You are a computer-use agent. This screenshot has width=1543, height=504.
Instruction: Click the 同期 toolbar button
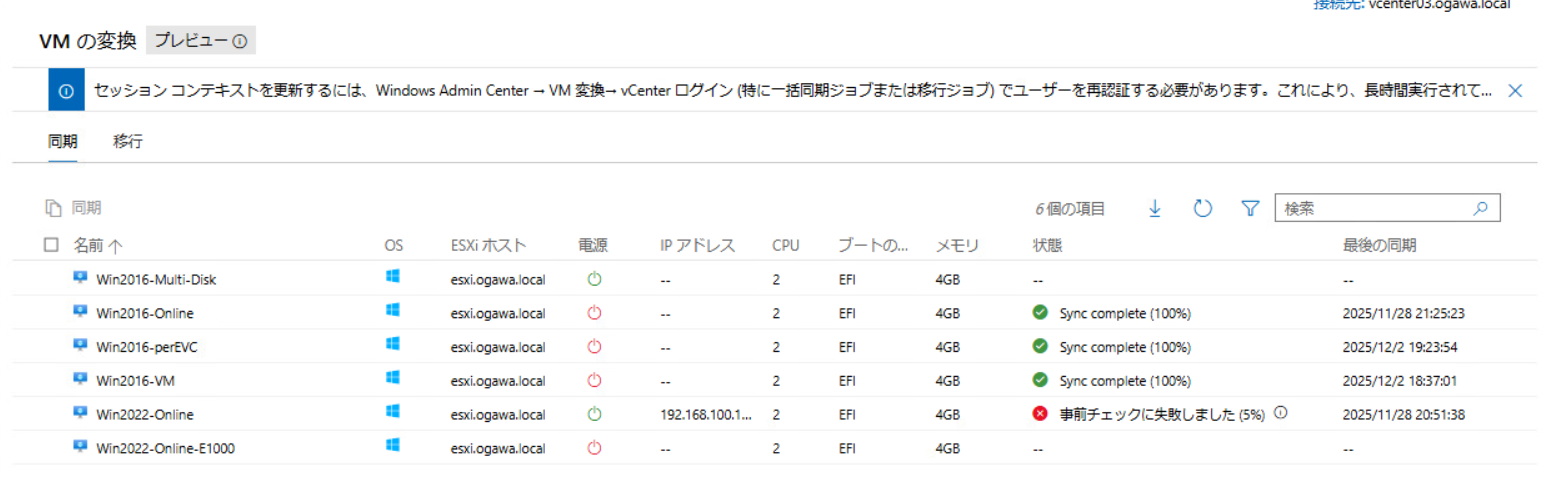point(74,208)
